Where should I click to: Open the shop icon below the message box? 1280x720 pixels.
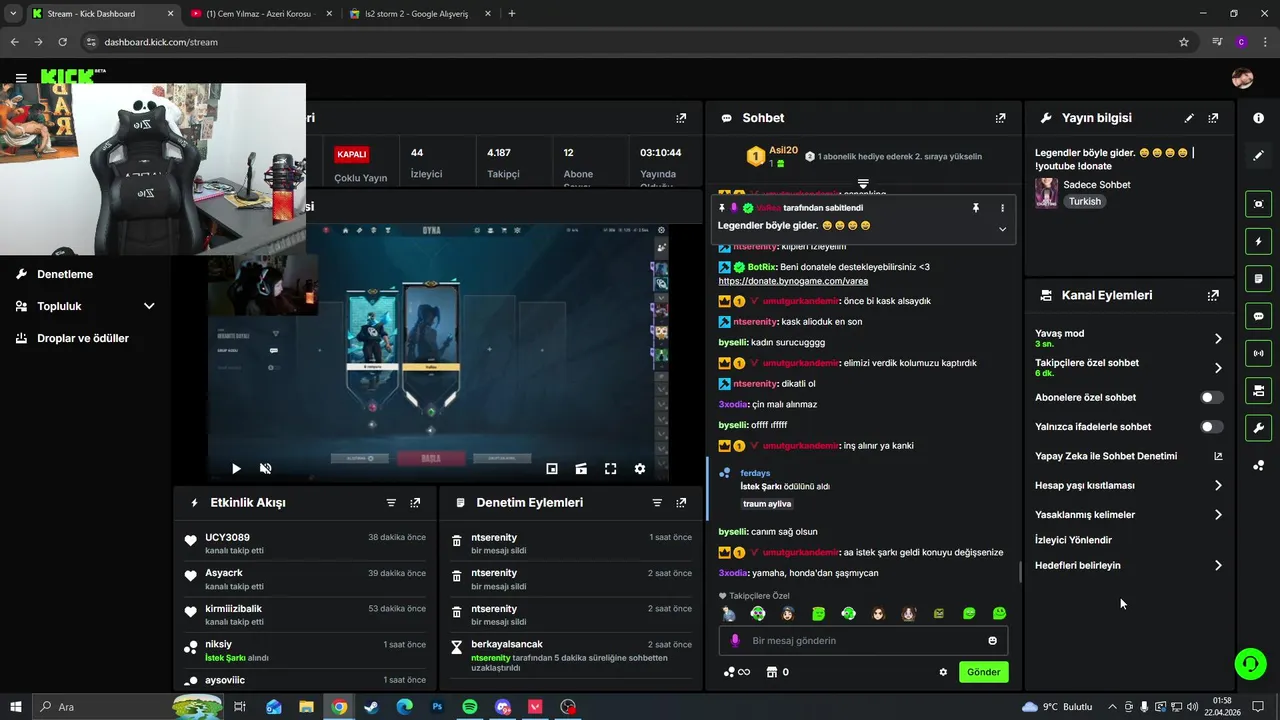[x=771, y=672]
